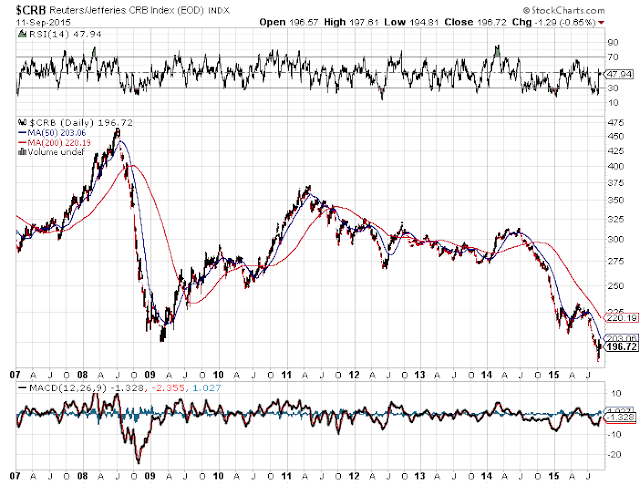The image size is (640, 485).
Task: Click the blue line swatch for MA(50)
Action: [22, 133]
